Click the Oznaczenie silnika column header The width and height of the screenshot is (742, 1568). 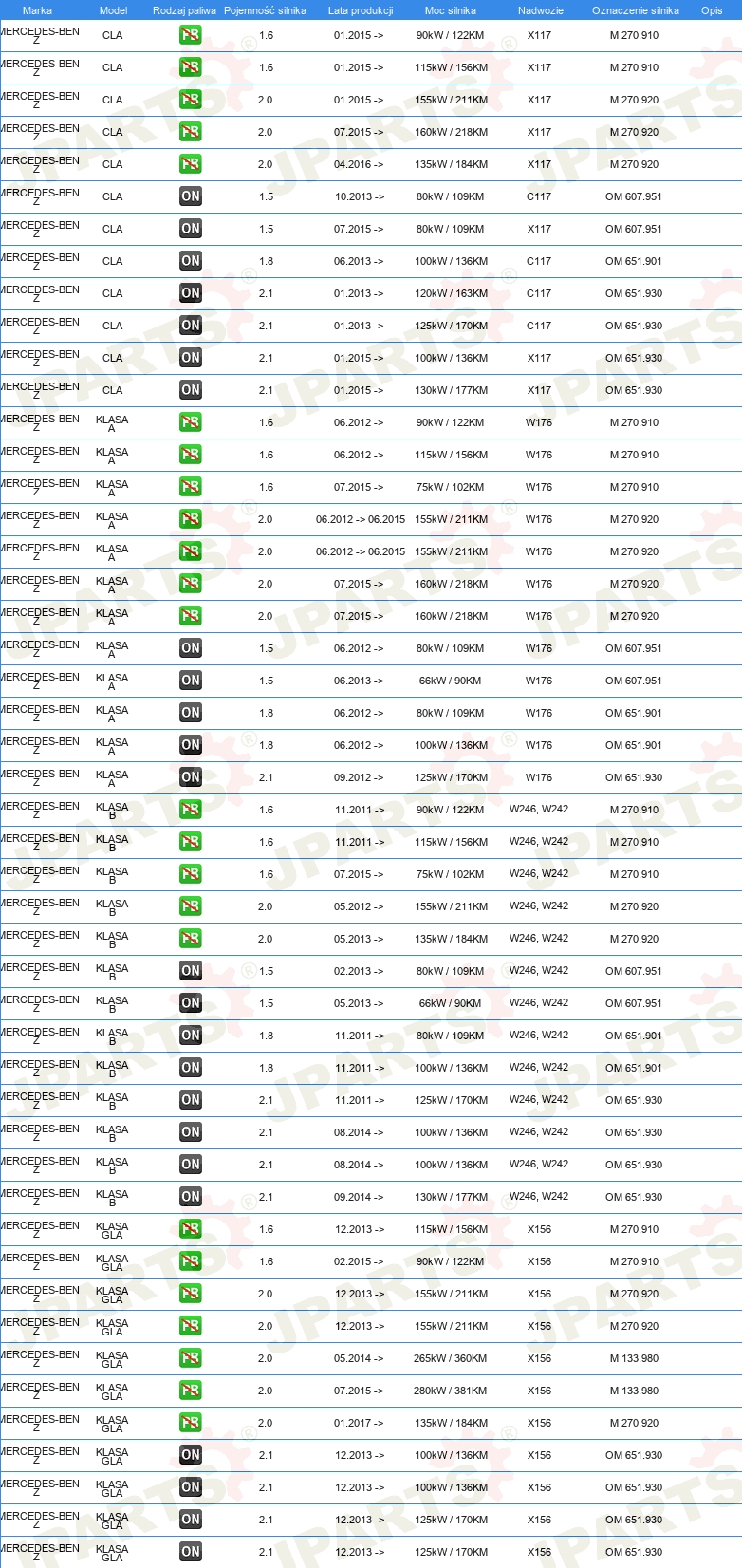point(636,10)
